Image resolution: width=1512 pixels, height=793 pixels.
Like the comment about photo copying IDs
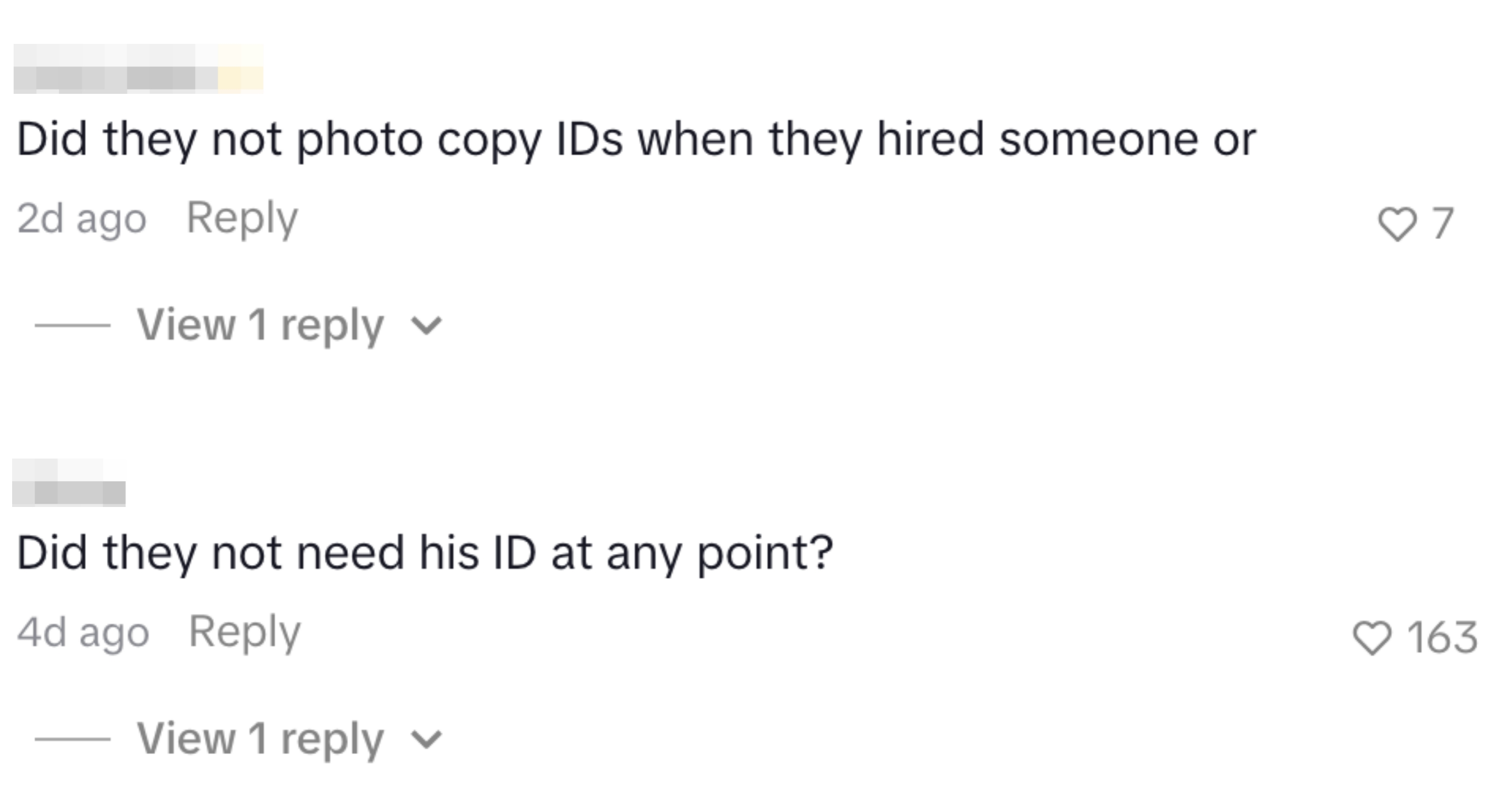[x=1397, y=224]
